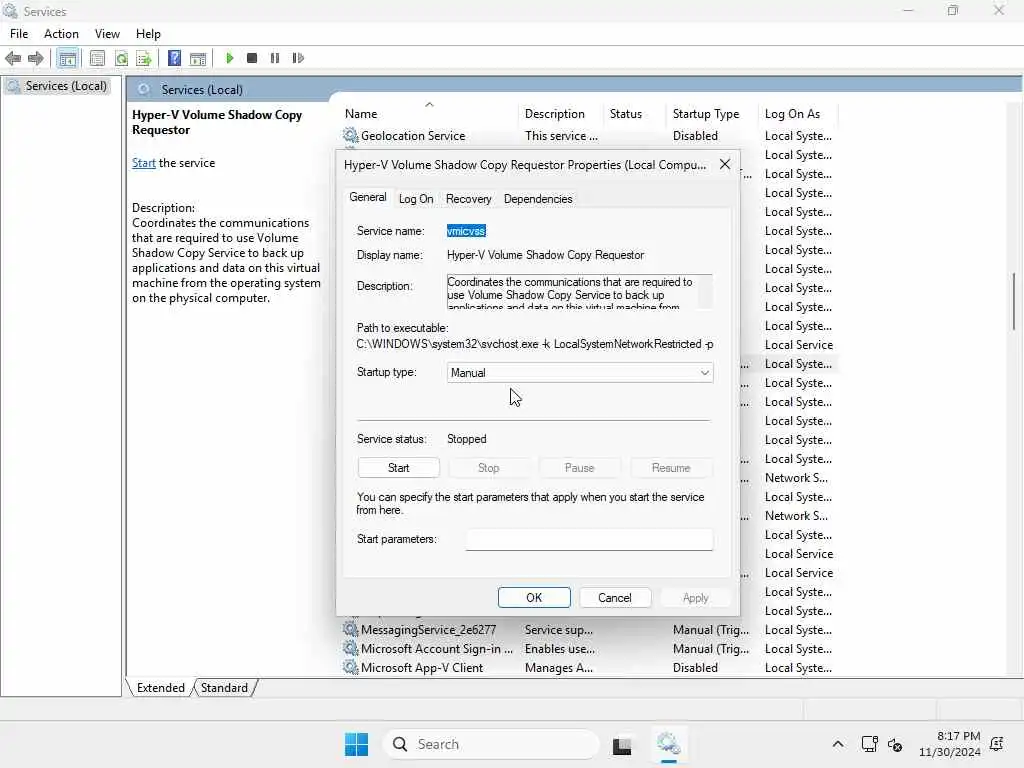
Task: Click the Restart Service toolbar icon
Action: click(298, 58)
